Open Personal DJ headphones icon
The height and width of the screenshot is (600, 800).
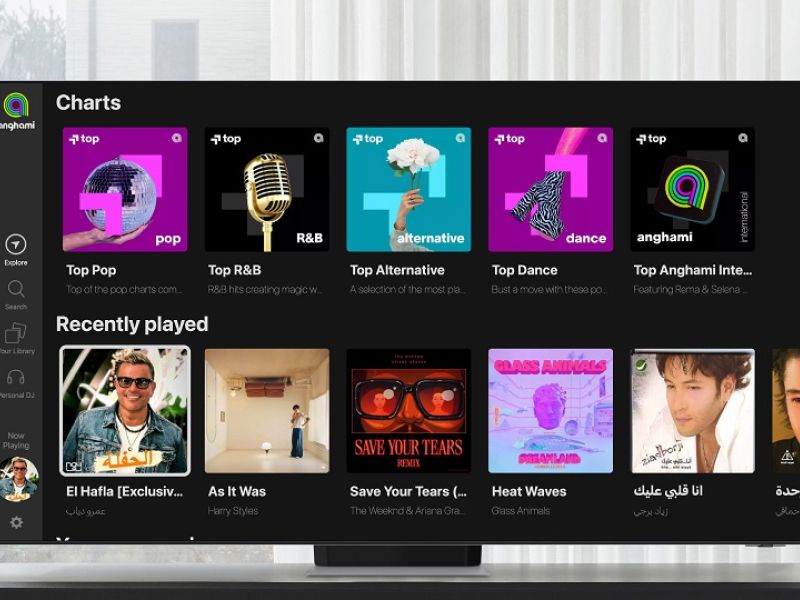(16, 378)
